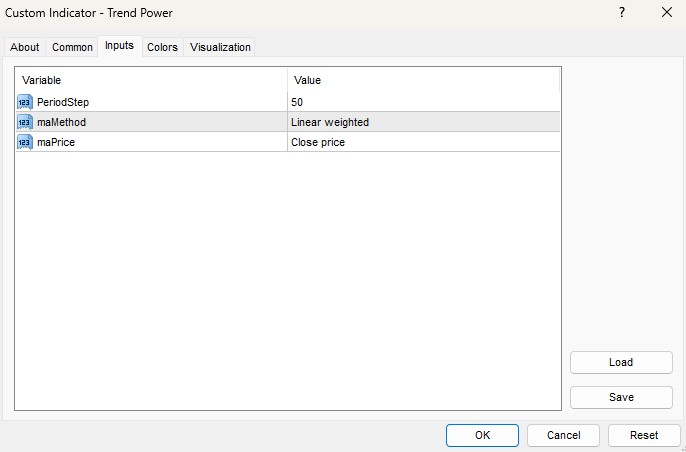The height and width of the screenshot is (452, 686).
Task: Select the maPrice variable row name
Action: pos(56,142)
